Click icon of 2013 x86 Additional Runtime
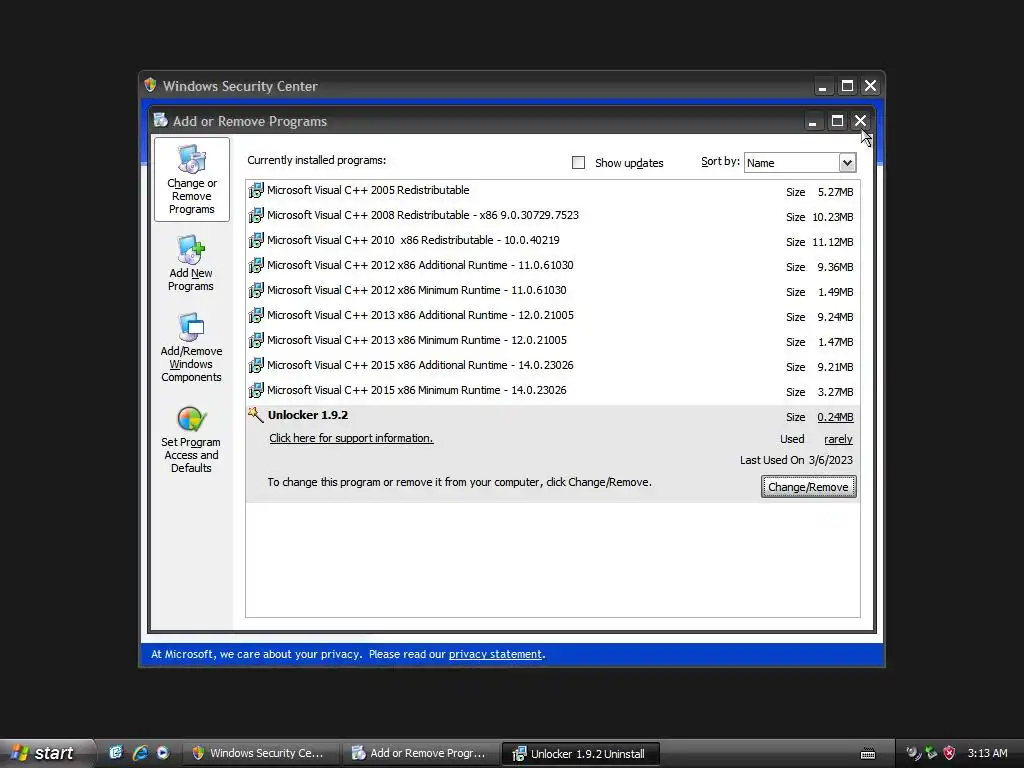 point(256,315)
